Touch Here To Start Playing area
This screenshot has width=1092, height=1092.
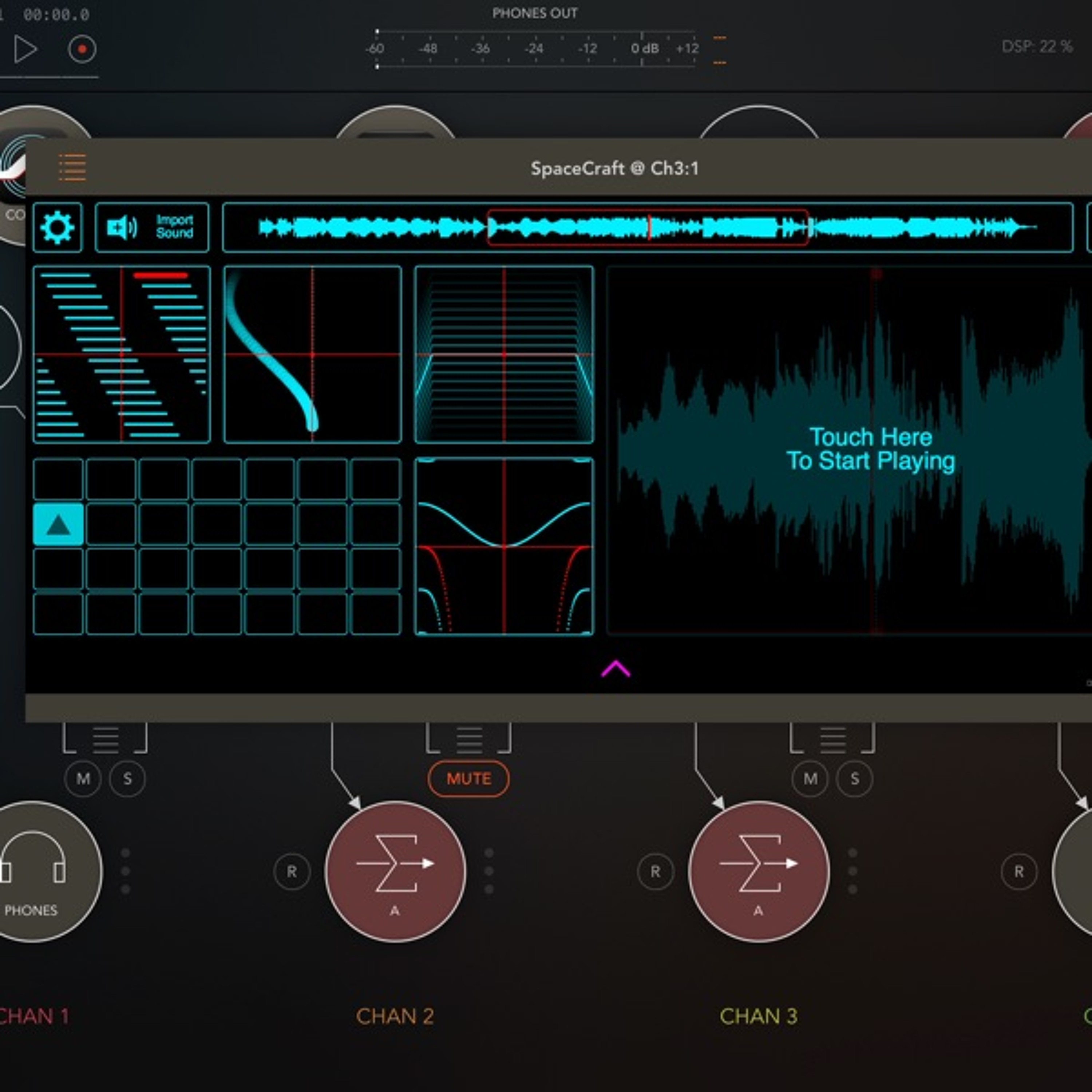[870, 449]
